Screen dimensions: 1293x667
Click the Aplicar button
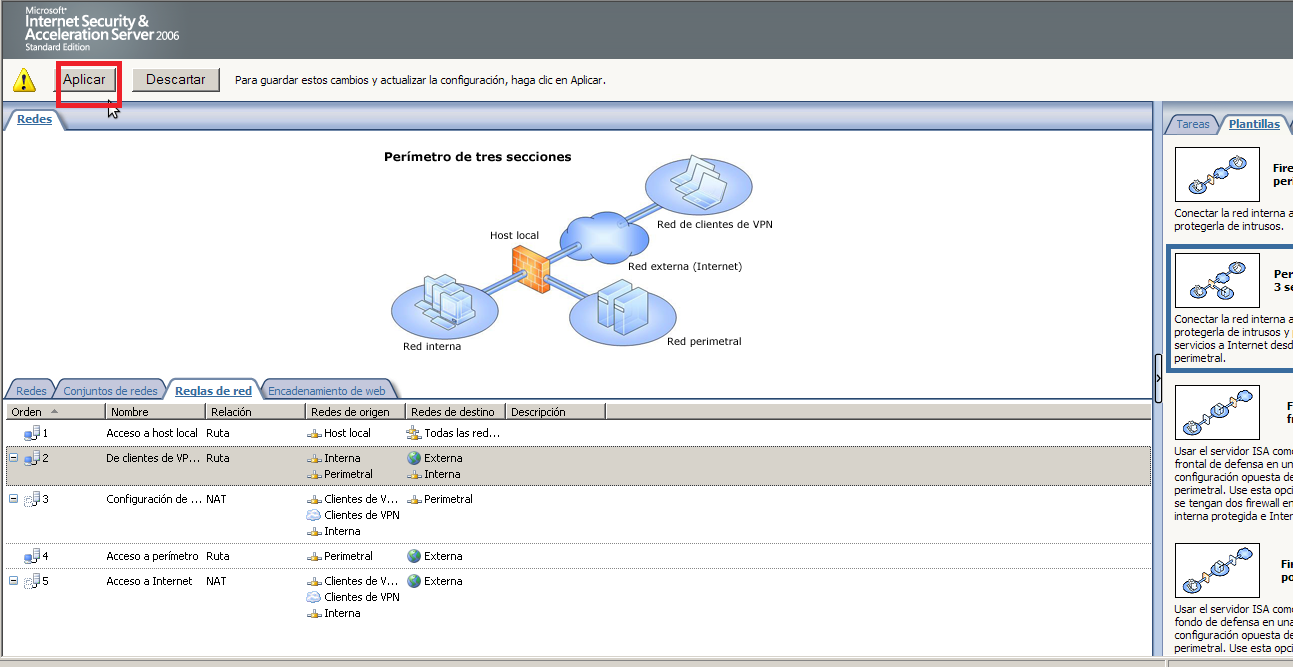[x=87, y=79]
